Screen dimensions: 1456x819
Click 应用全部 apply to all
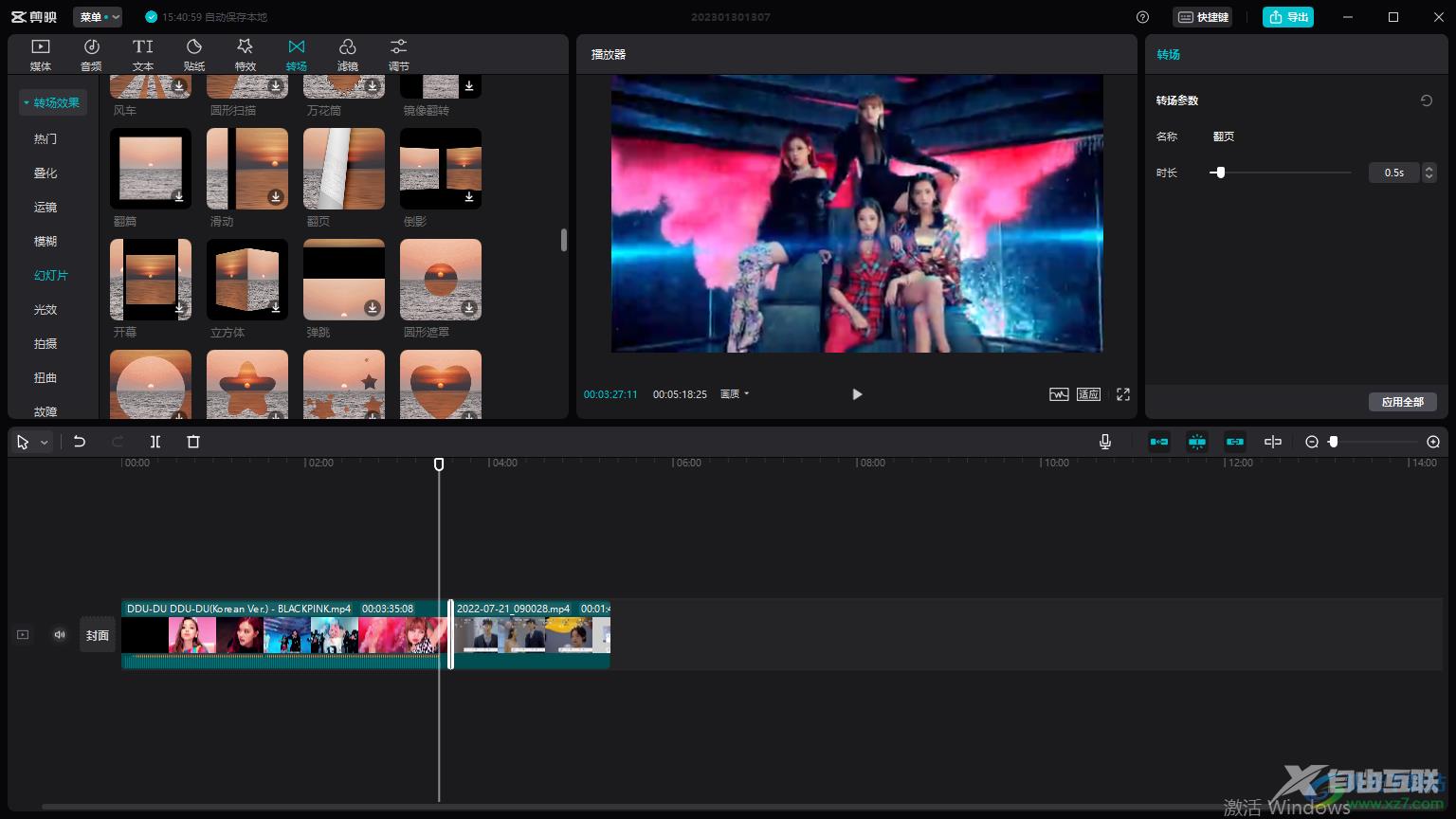click(1403, 402)
